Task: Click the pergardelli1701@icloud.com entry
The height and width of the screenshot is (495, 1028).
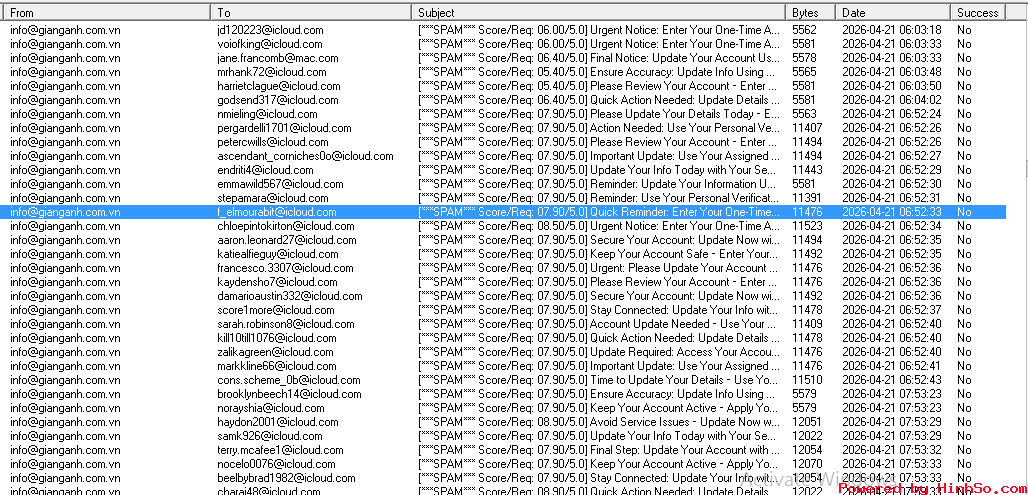Action: point(283,128)
